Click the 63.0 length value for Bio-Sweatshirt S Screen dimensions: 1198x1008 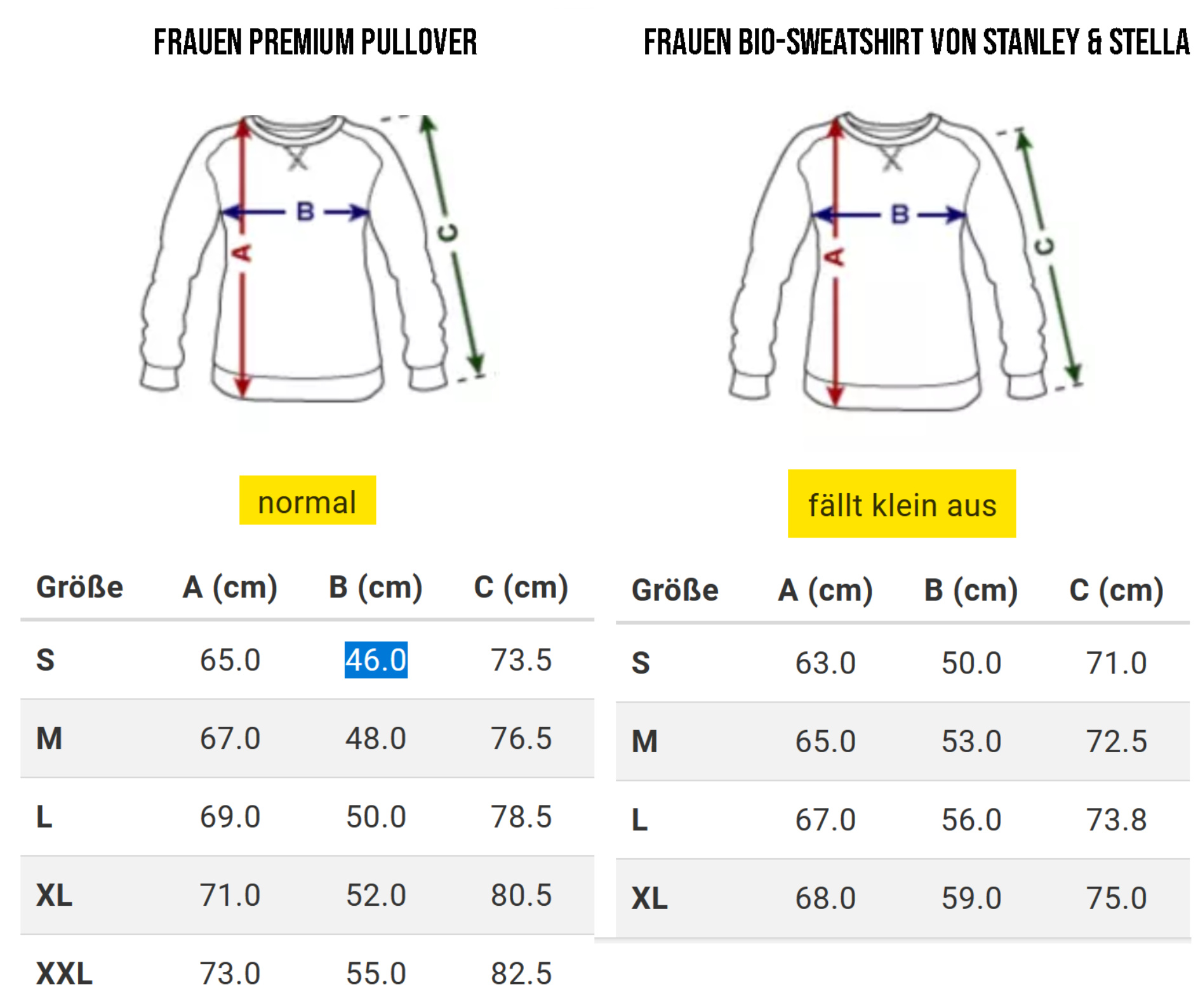[825, 663]
